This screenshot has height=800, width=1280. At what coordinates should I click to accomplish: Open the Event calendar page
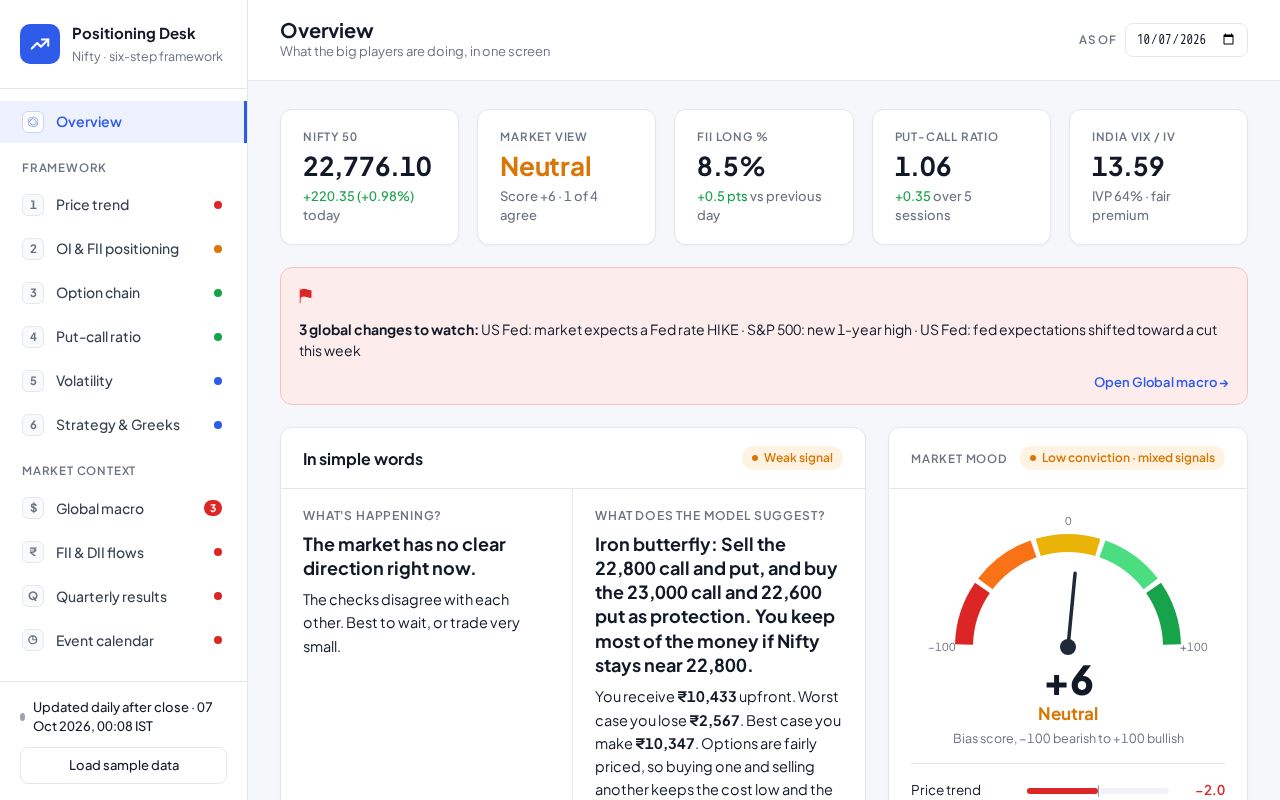click(x=123, y=640)
